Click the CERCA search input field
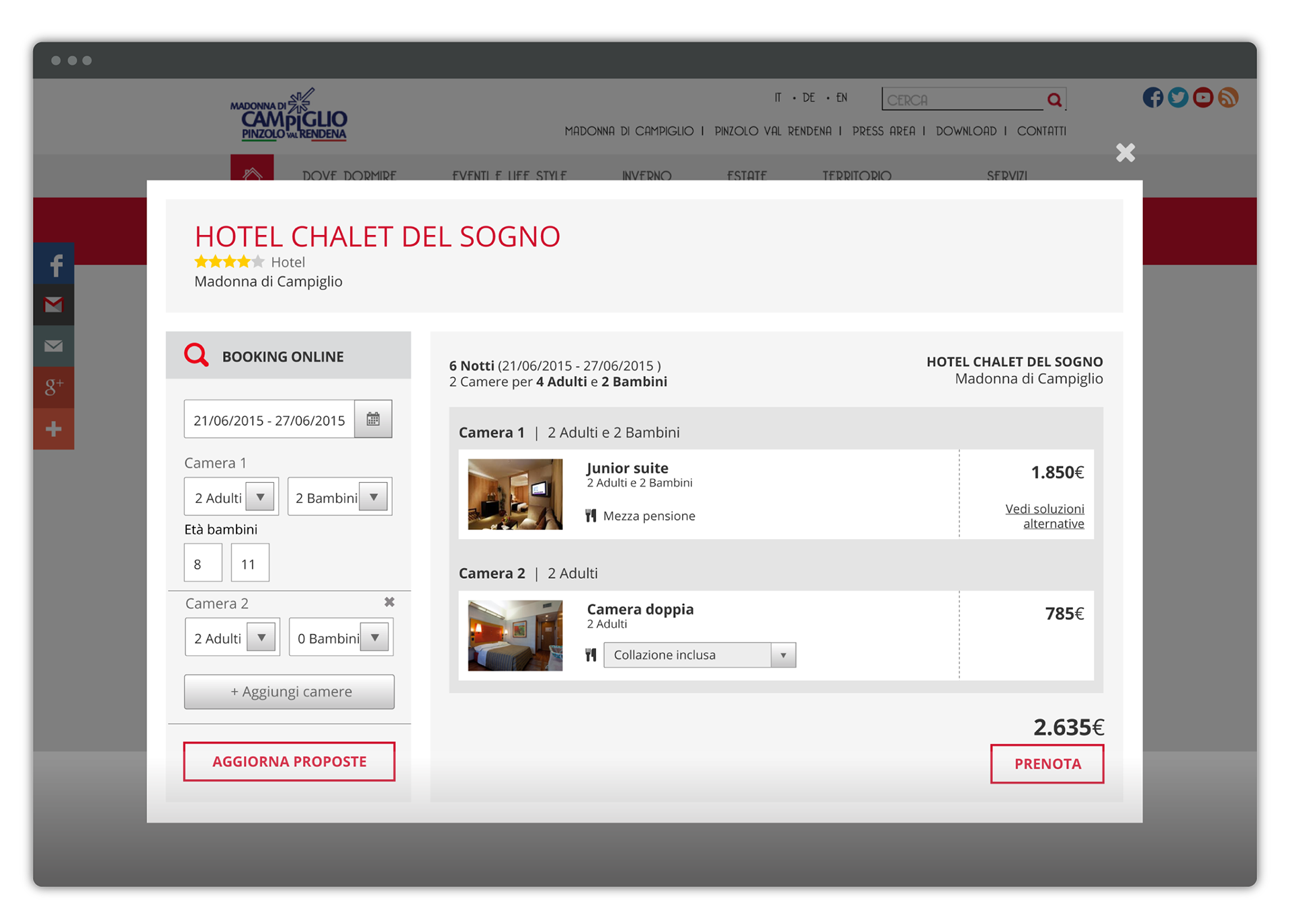 964,99
